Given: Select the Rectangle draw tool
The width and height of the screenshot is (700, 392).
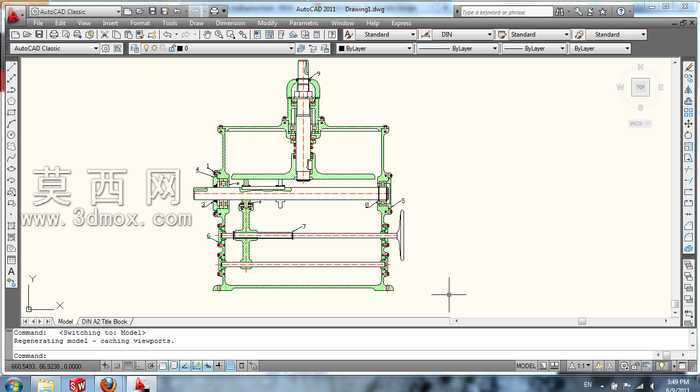Looking at the screenshot, I should point(12,113).
